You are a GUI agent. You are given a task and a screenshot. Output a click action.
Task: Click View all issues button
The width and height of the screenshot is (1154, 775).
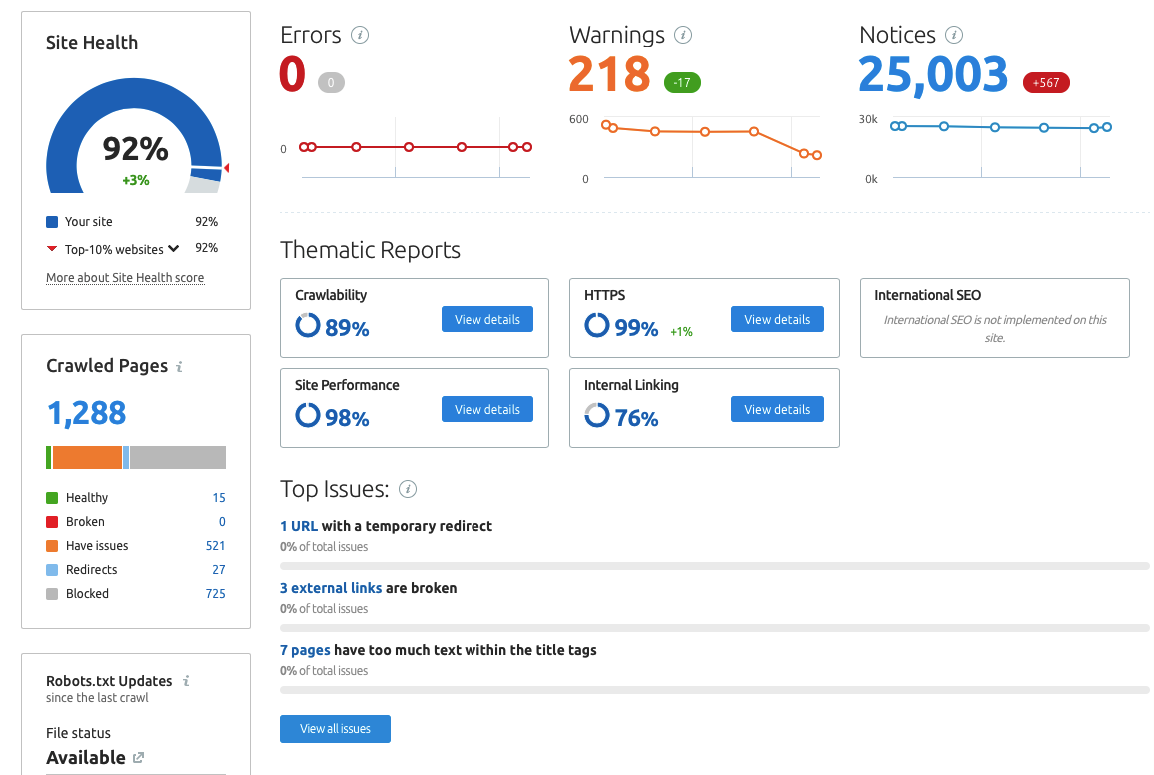pos(335,728)
